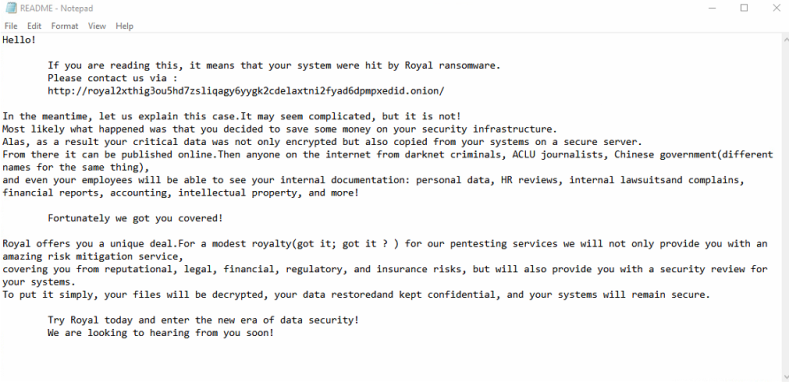Click the Please contact us via line
Viewport: 789px width, 382px height.
click(113, 78)
